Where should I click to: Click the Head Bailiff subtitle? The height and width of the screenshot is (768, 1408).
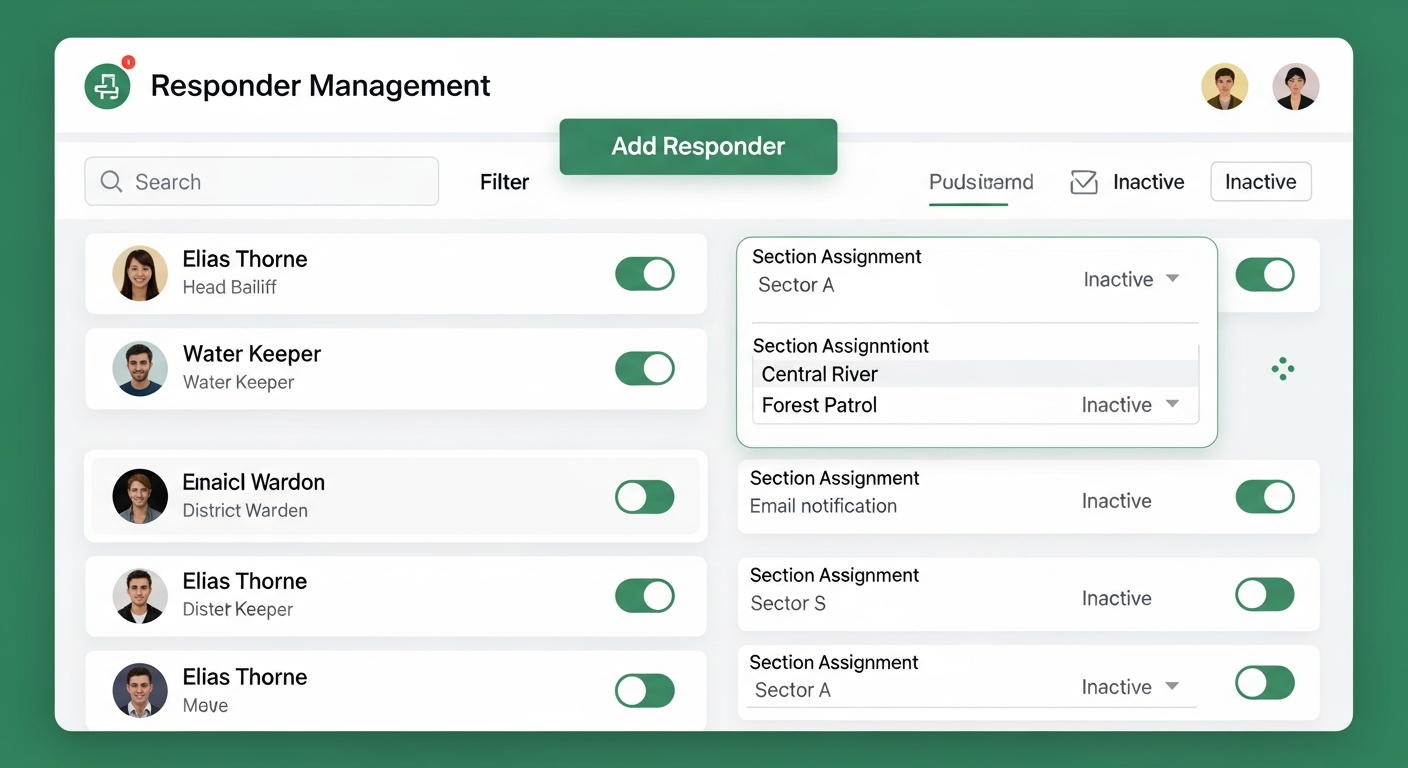pos(229,287)
